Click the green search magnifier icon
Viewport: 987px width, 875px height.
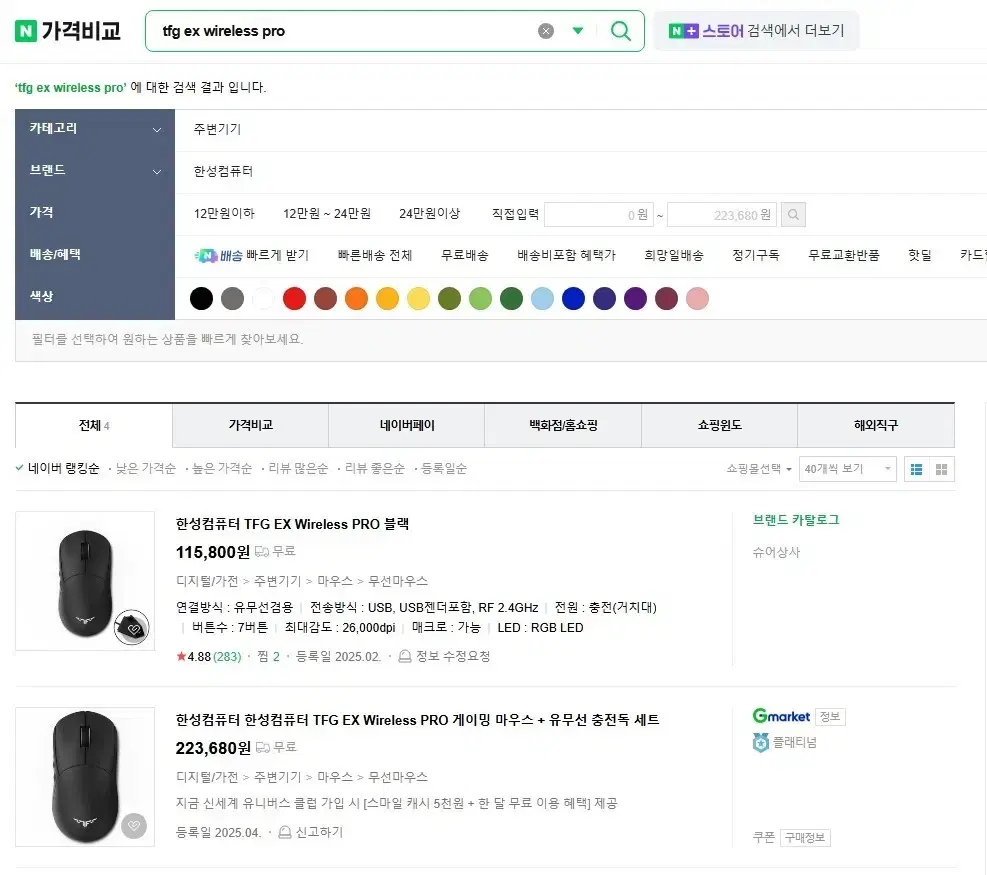[x=621, y=30]
